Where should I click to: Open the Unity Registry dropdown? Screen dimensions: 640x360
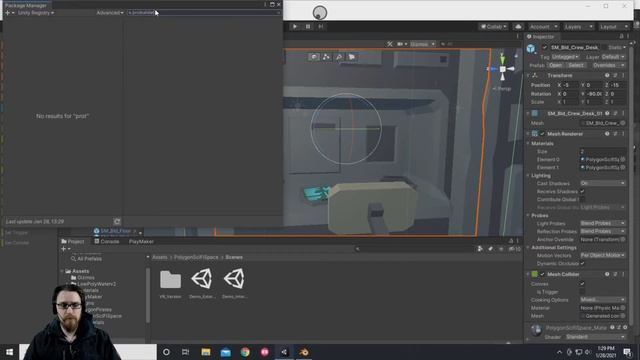36,13
